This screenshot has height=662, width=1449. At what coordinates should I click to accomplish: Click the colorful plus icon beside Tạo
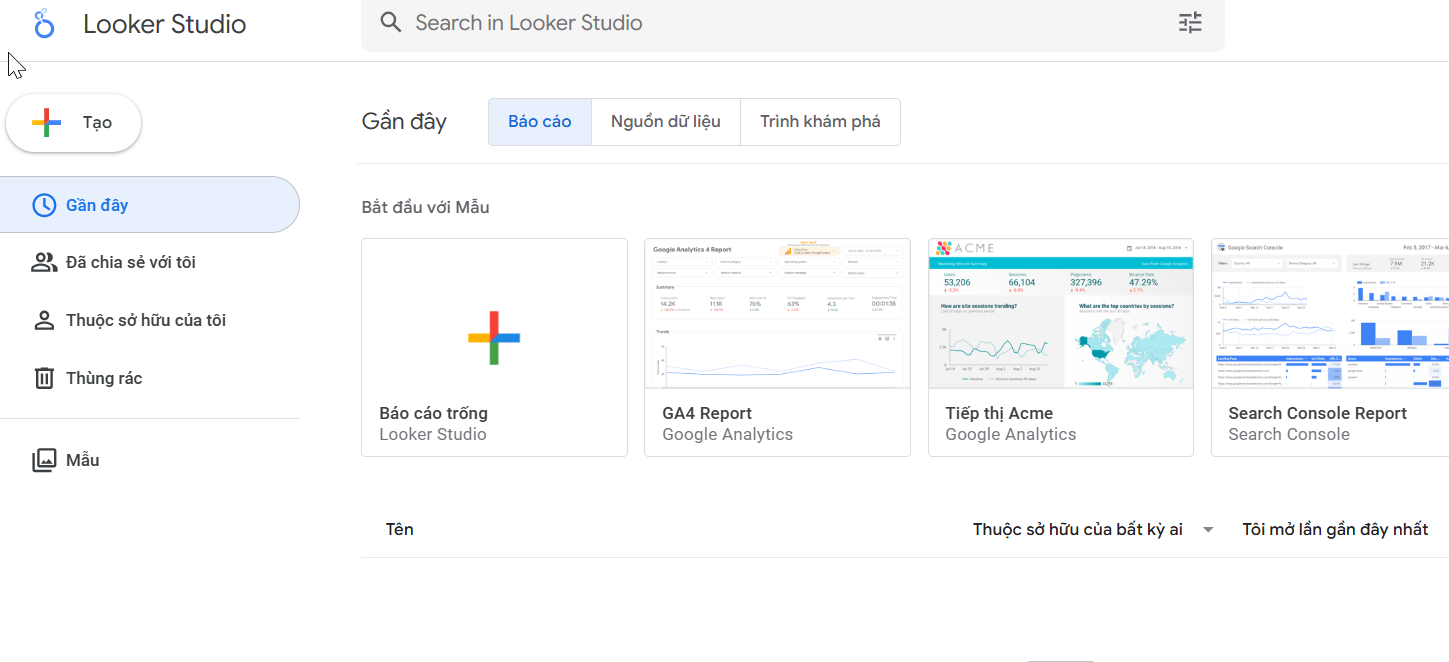(46, 122)
